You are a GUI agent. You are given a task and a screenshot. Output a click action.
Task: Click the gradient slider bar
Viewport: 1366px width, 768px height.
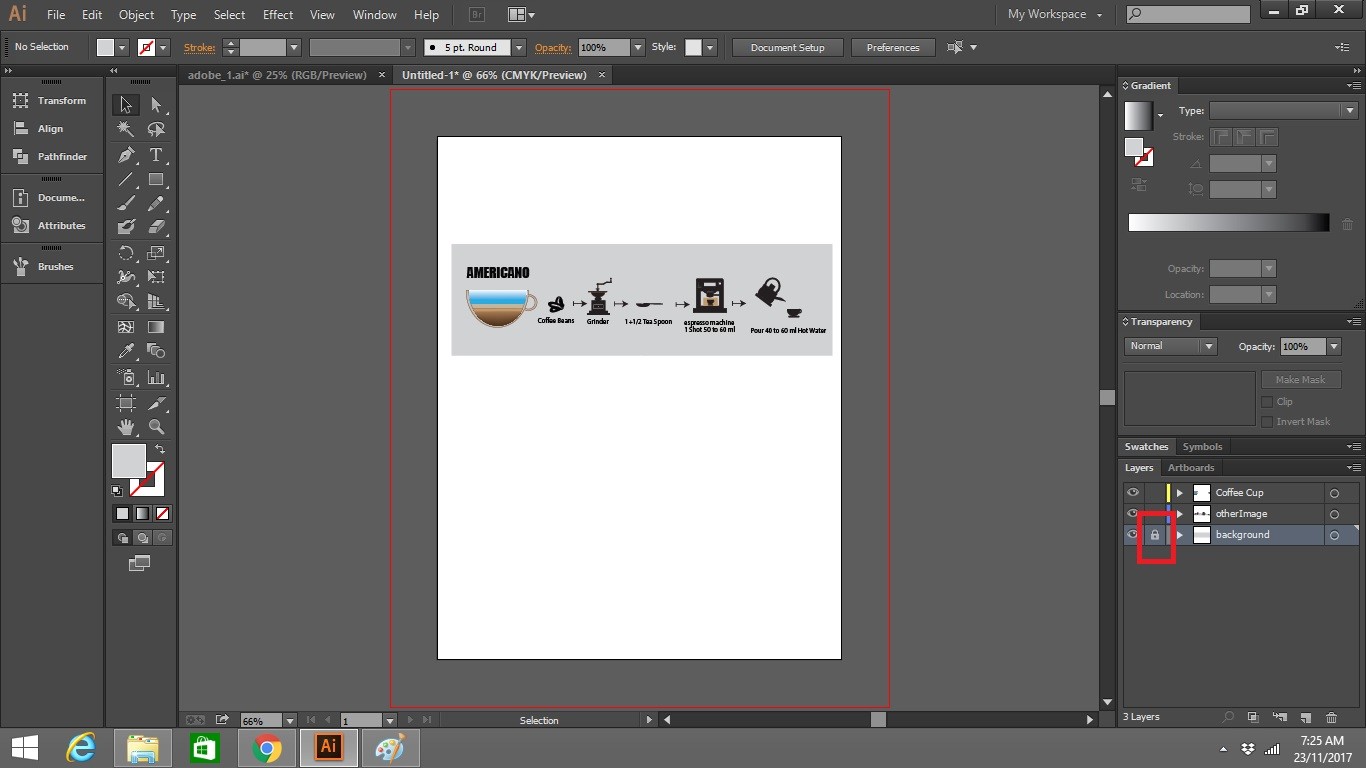coord(1229,223)
